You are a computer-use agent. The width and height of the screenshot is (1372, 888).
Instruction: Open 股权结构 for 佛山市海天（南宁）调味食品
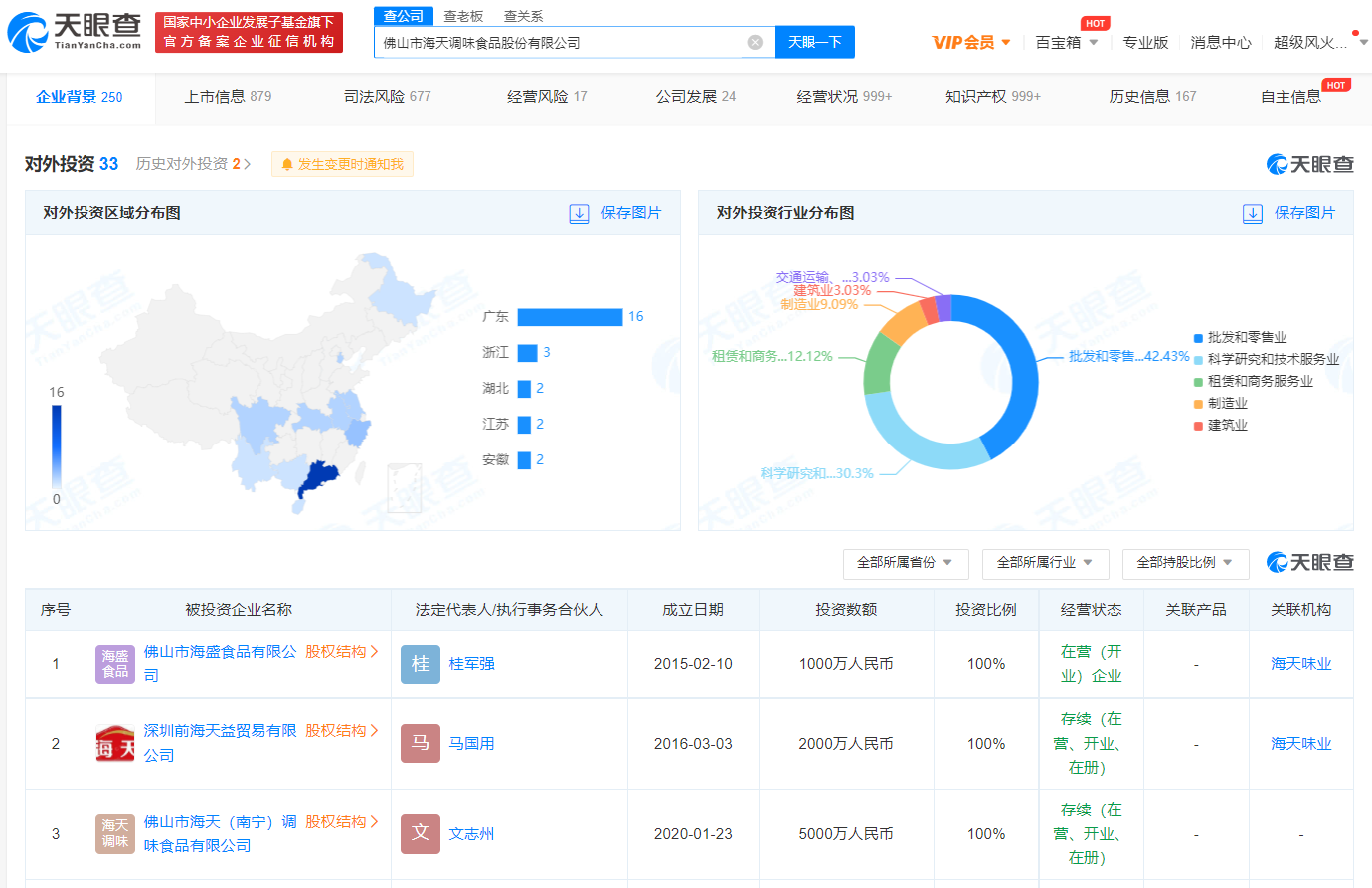pyautogui.click(x=341, y=822)
